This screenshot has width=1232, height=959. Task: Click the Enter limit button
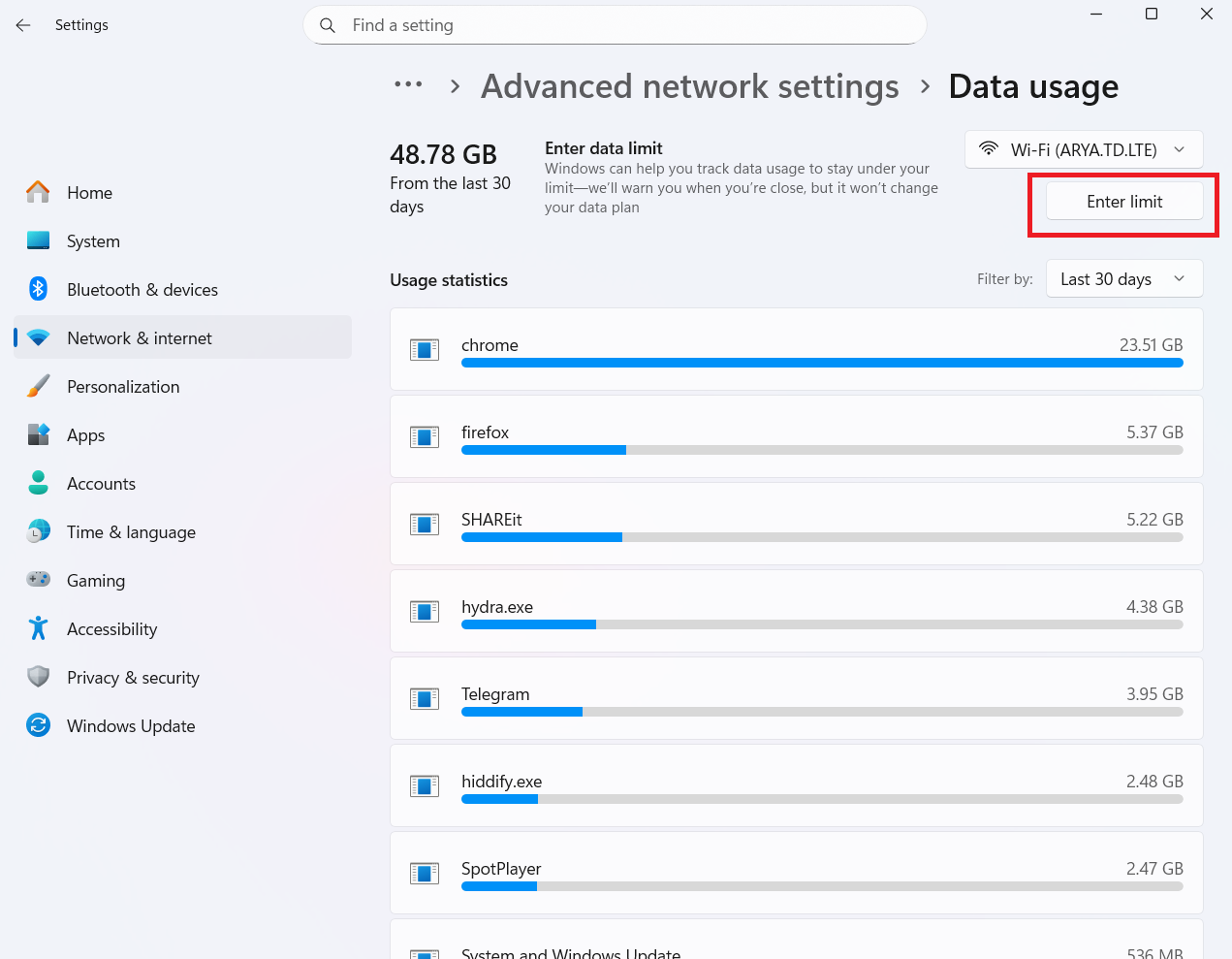tap(1124, 202)
